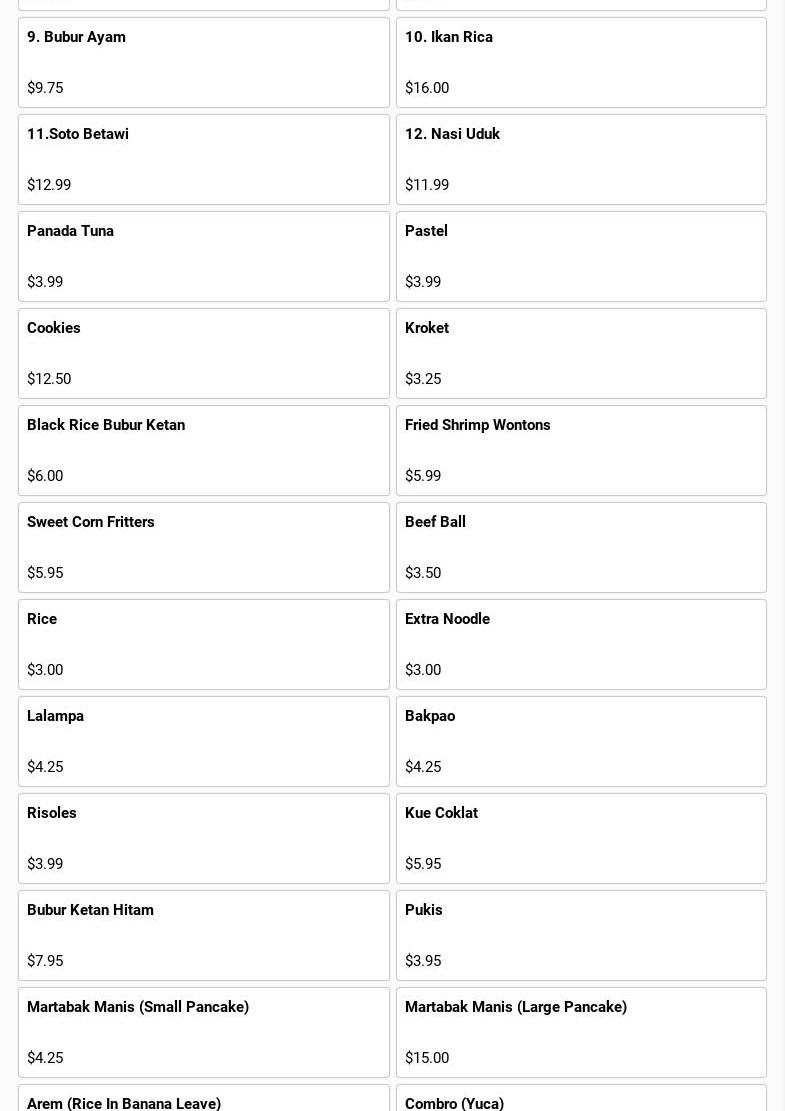Select Risoles from the list

203,838
